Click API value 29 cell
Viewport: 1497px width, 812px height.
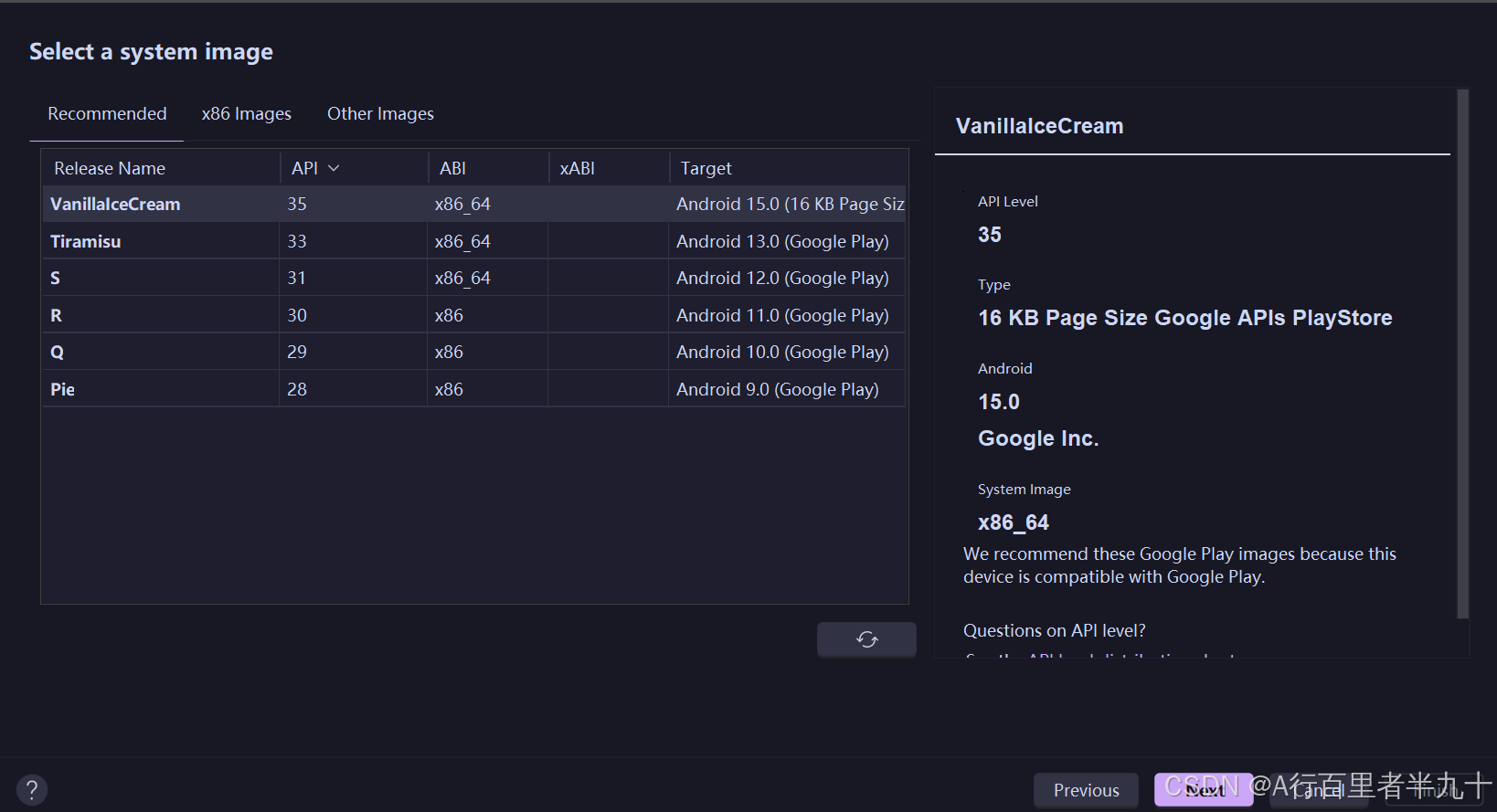(x=353, y=352)
